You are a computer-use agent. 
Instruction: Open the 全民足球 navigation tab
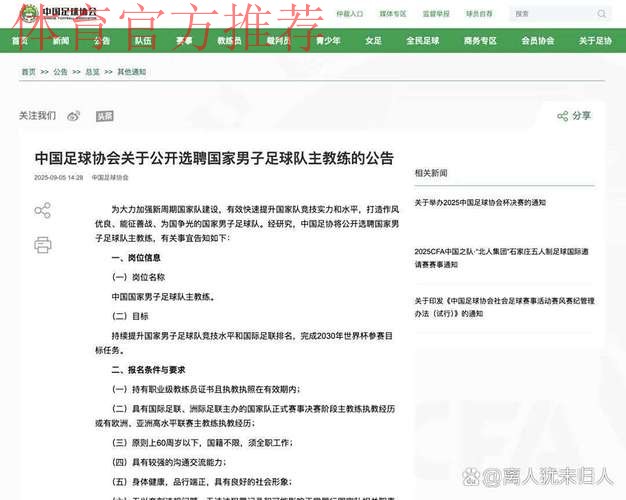click(x=423, y=41)
